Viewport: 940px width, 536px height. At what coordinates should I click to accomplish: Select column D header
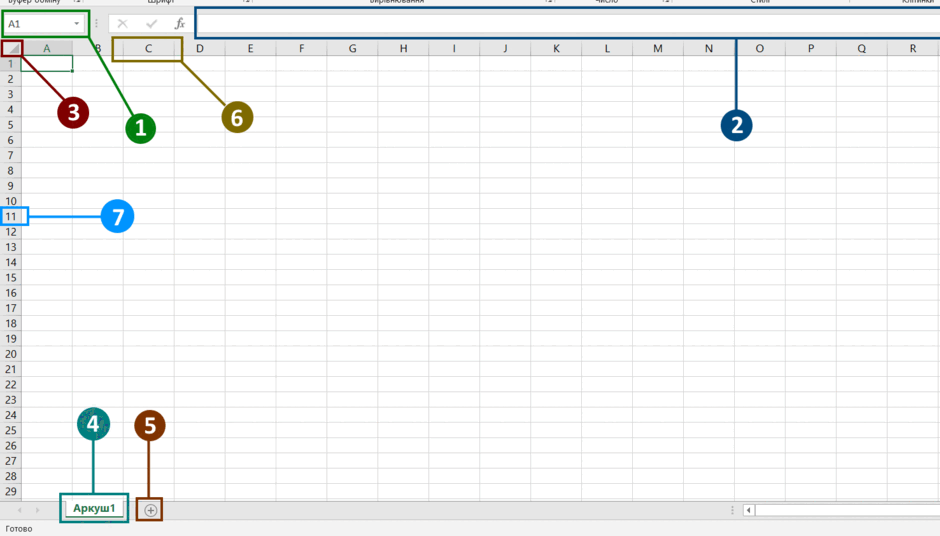click(200, 49)
